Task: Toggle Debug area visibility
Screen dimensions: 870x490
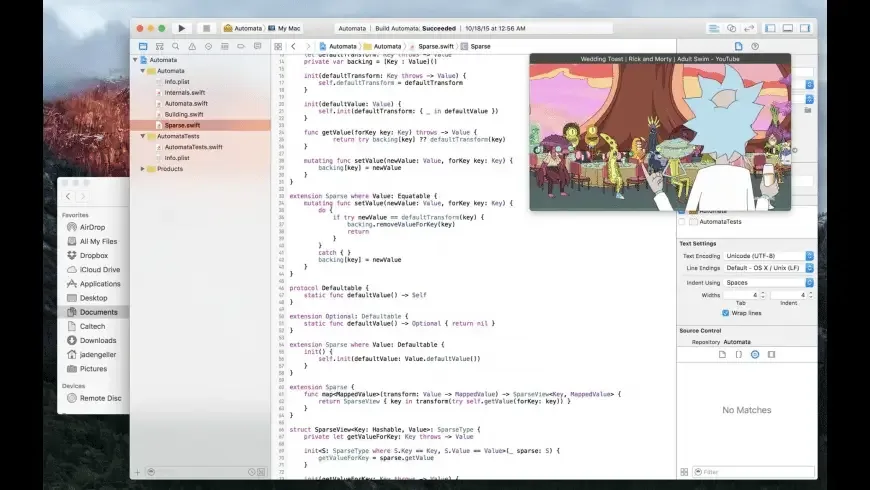Action: (787, 28)
